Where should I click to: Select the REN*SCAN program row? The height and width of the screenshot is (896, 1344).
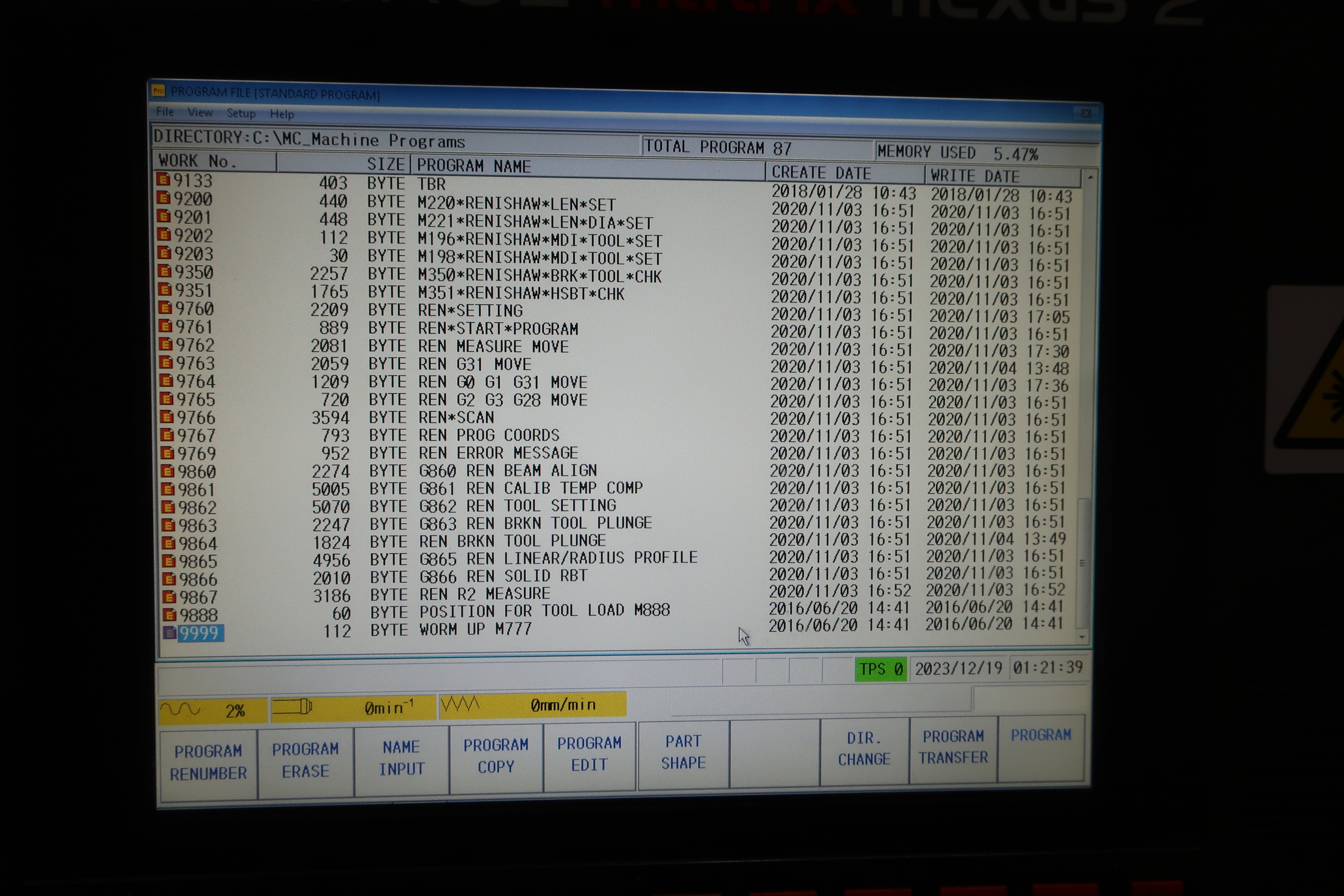pos(456,417)
